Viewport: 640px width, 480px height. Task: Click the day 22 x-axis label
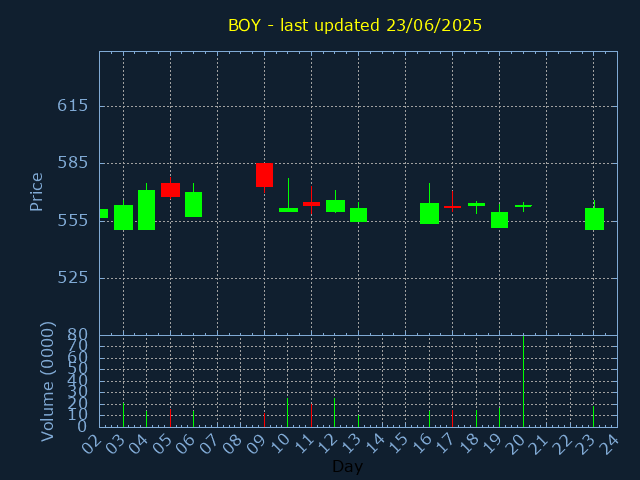pos(562,444)
